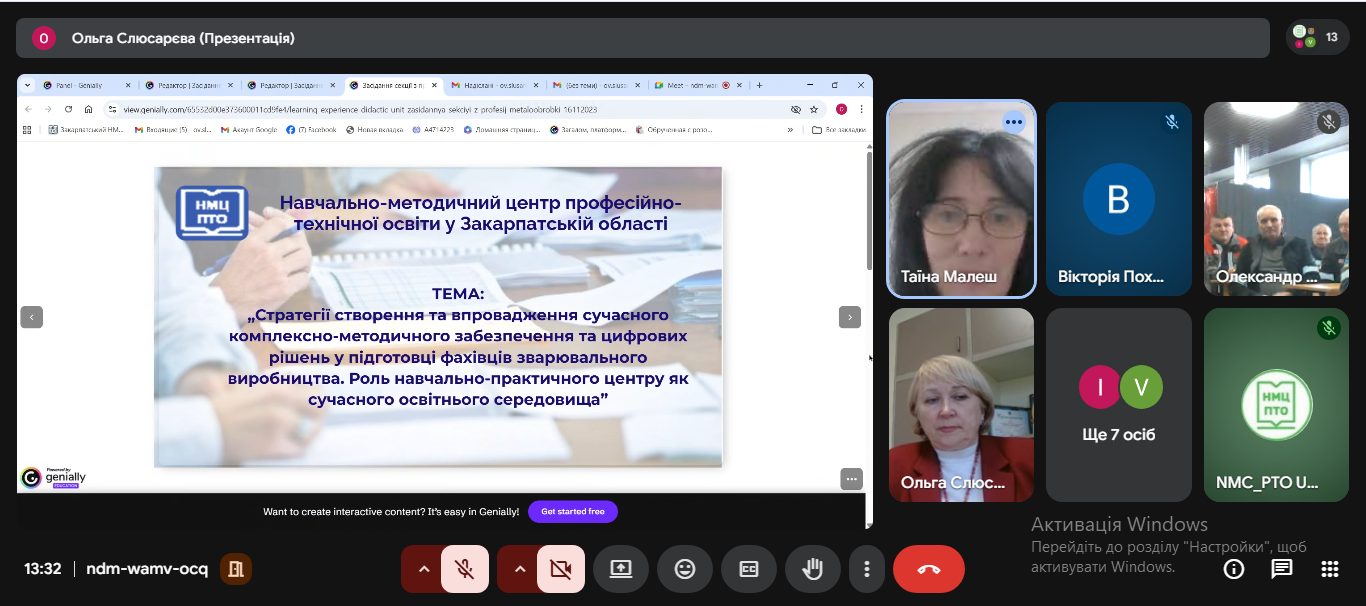Open options on Таїна Малеш tile
This screenshot has height=606, width=1366.
click(x=1014, y=122)
